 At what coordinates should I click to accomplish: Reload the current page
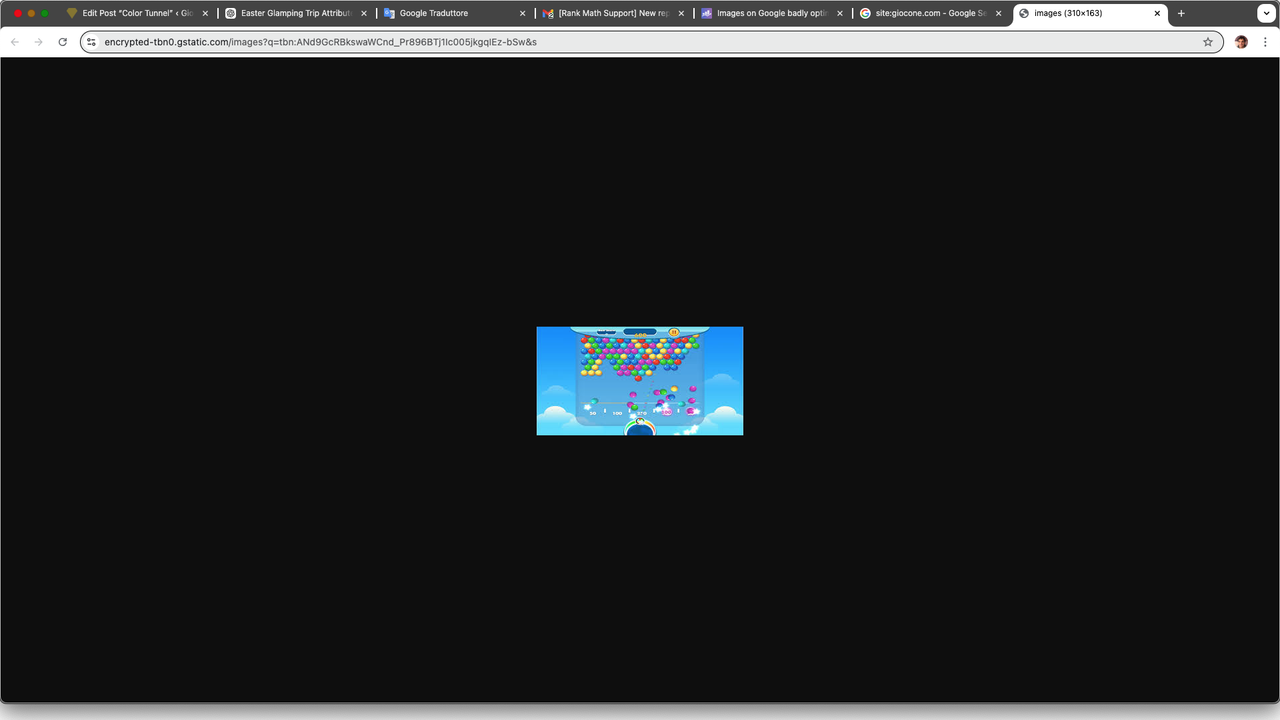pyautogui.click(x=63, y=42)
